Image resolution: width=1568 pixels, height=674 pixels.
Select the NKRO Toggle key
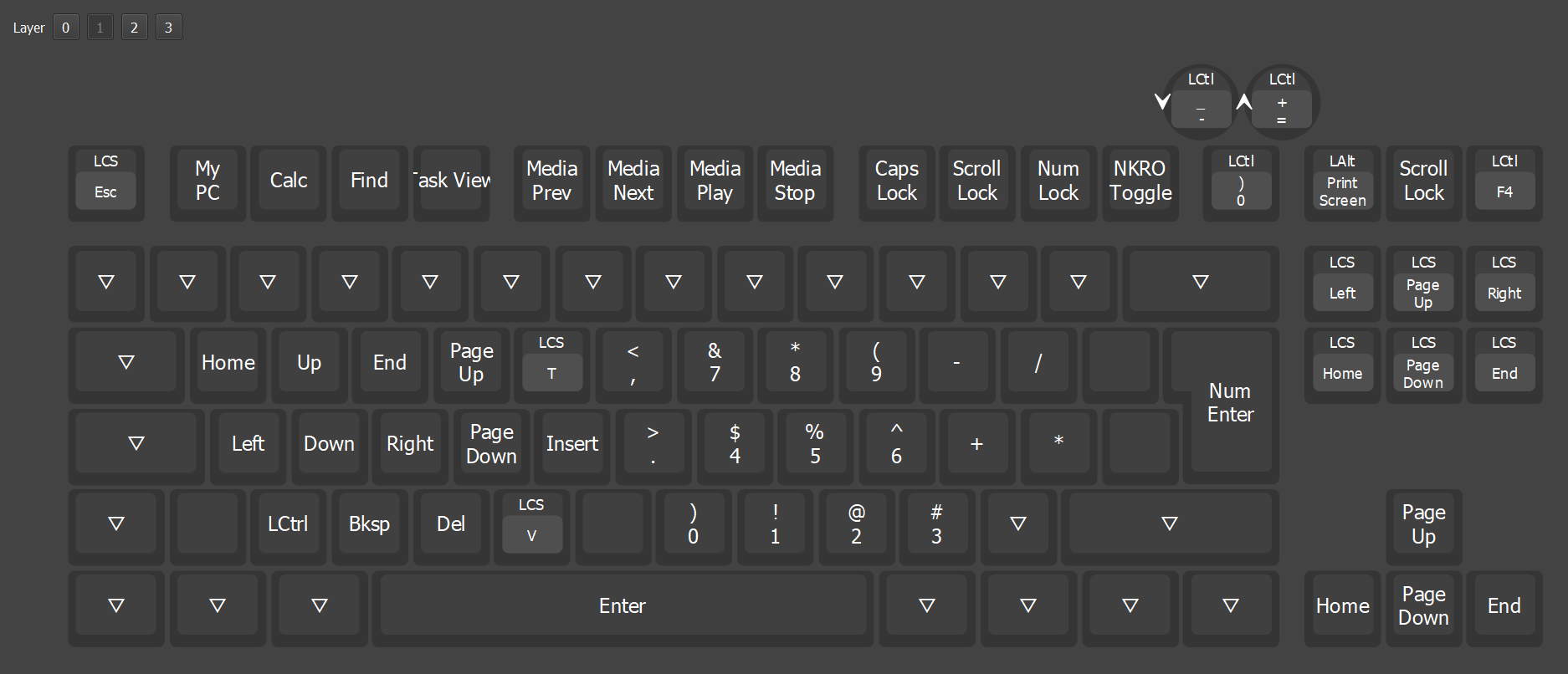pos(1140,181)
